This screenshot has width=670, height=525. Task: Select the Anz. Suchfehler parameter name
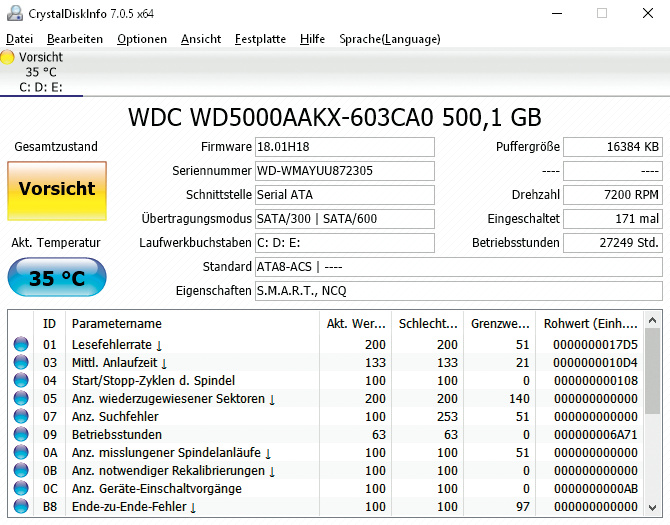pos(115,416)
